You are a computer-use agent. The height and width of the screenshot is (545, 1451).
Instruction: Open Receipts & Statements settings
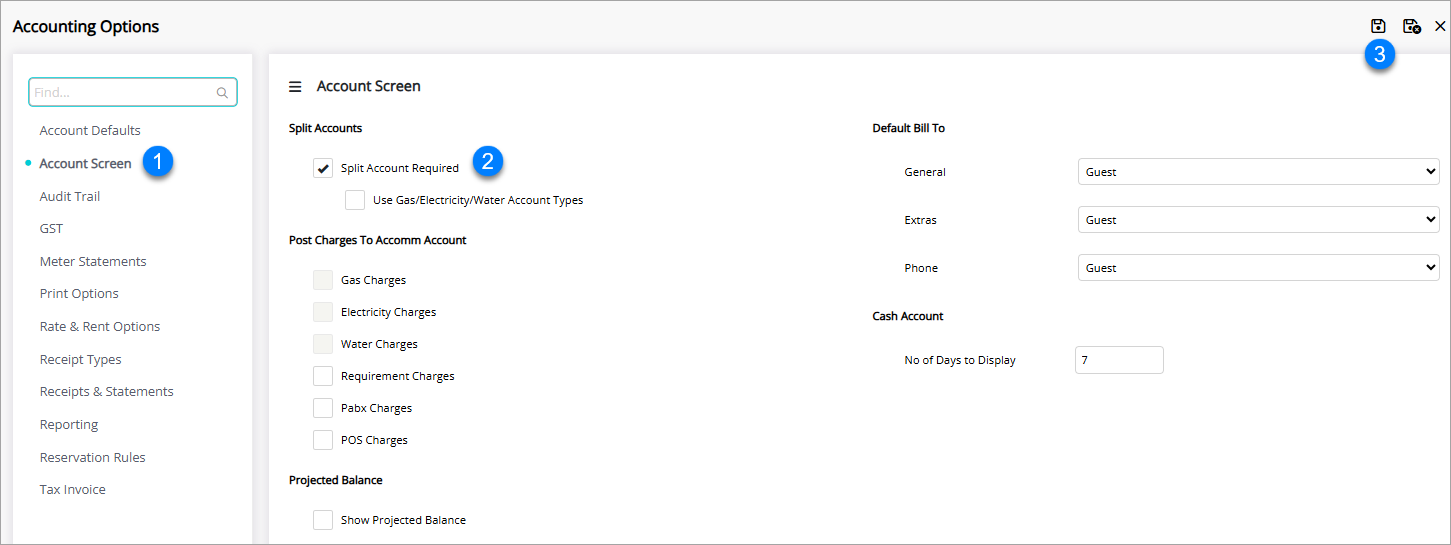[106, 392]
